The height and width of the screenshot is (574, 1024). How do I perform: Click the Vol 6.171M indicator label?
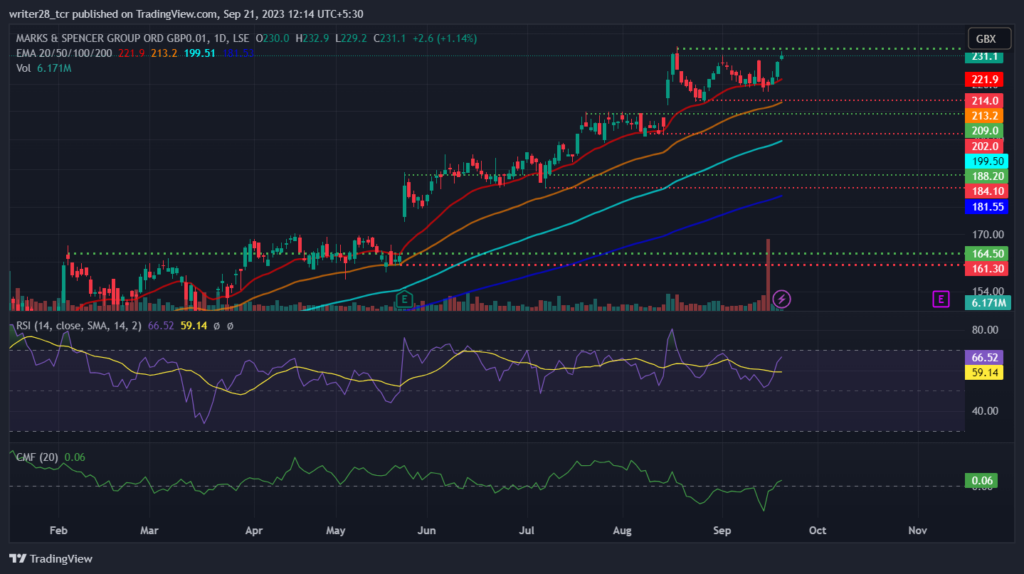(44, 68)
